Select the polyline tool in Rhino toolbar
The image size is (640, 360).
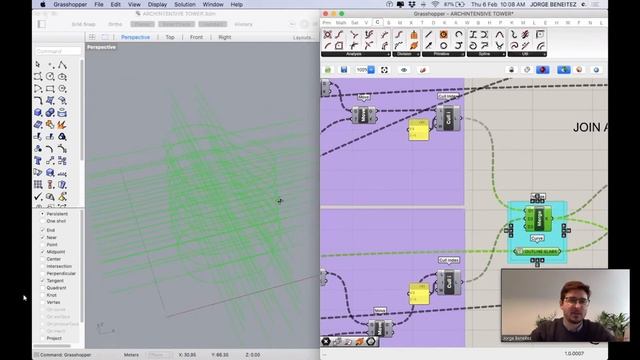(x=62, y=64)
